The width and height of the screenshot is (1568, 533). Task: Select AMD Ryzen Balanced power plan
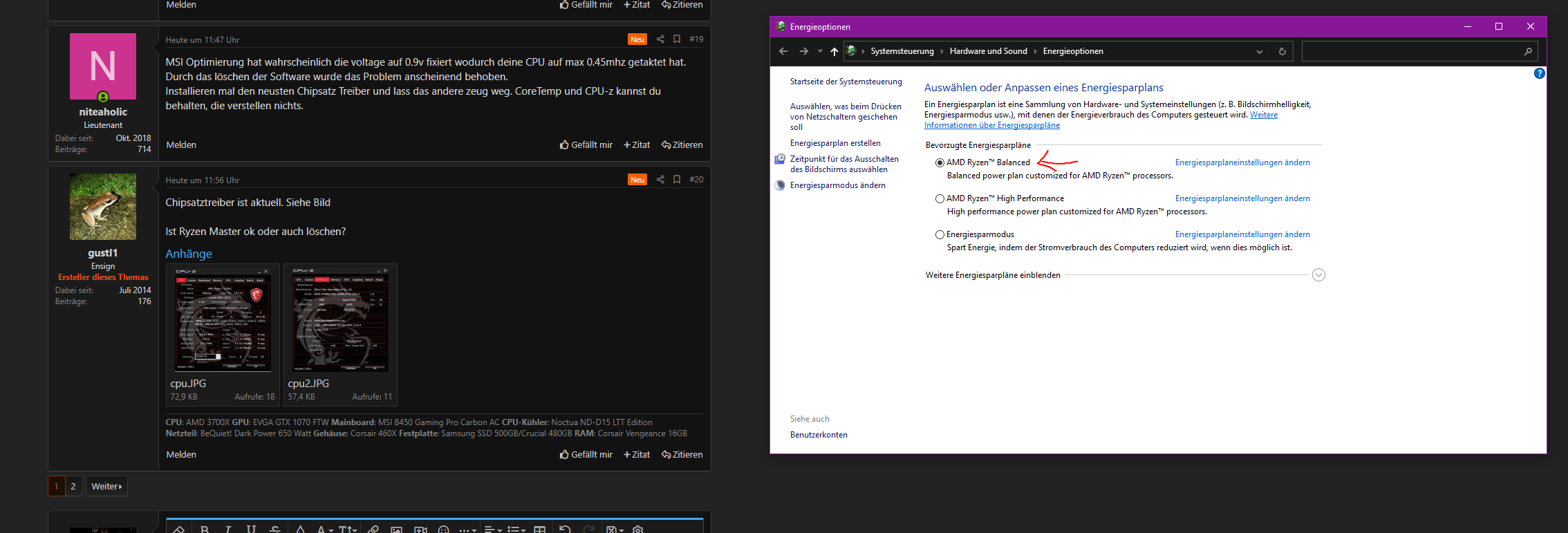(x=940, y=163)
